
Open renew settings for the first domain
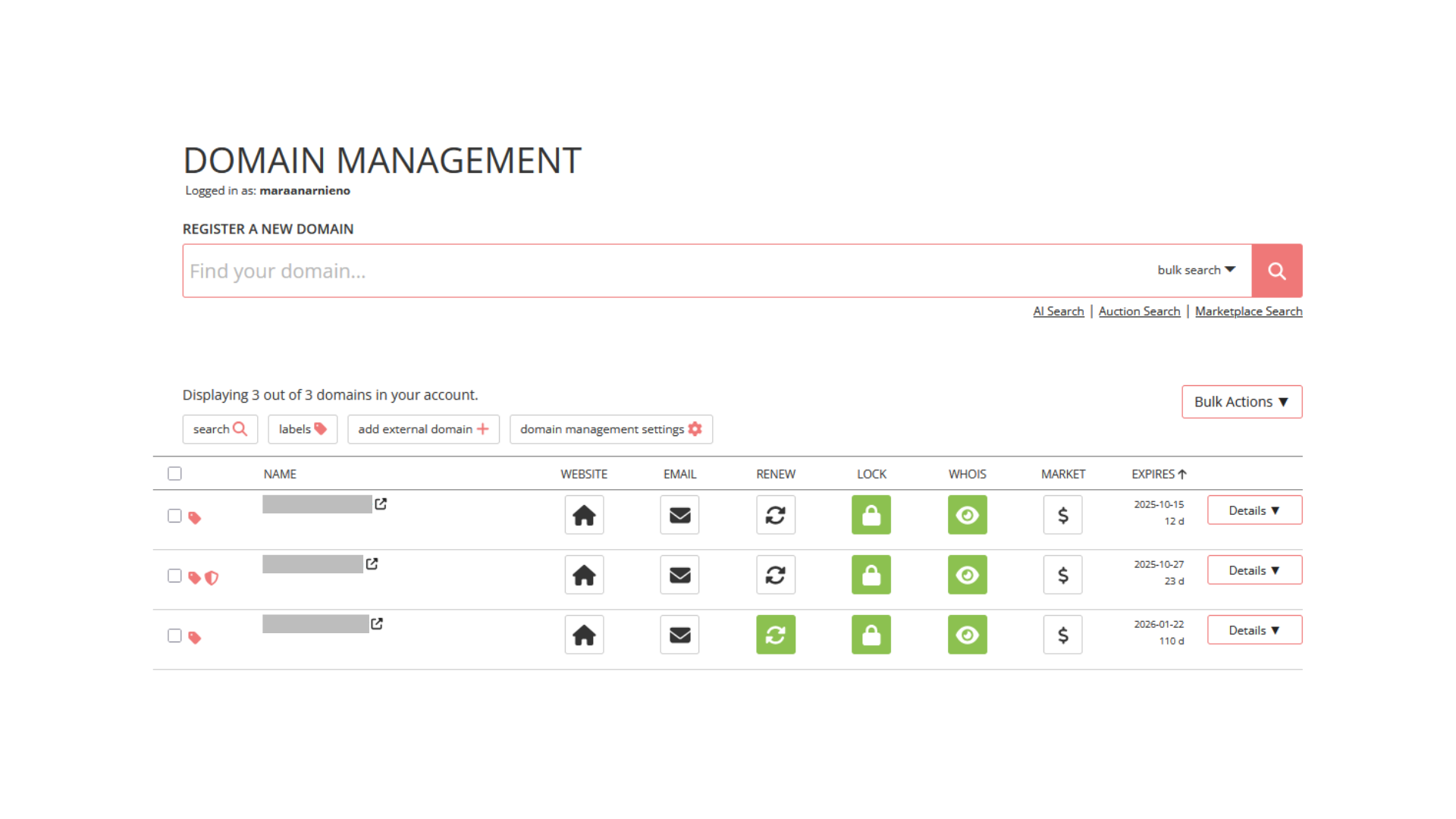[x=775, y=515]
